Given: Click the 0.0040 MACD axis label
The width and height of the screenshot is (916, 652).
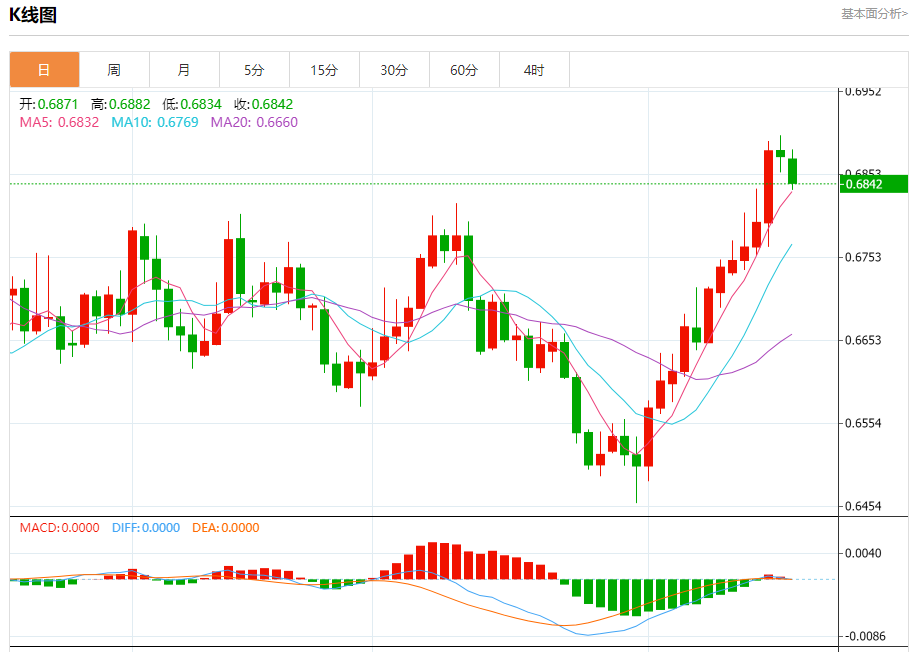Looking at the screenshot, I should 863,553.
